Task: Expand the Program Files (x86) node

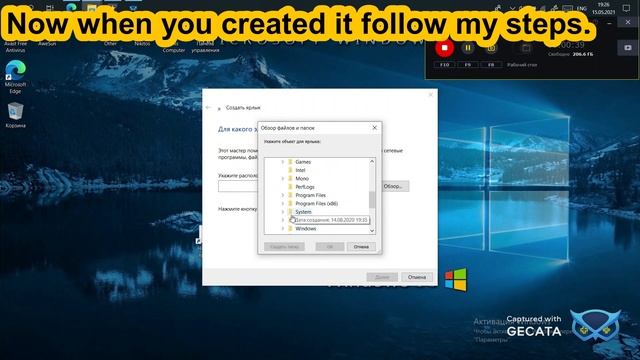Action: point(282,203)
